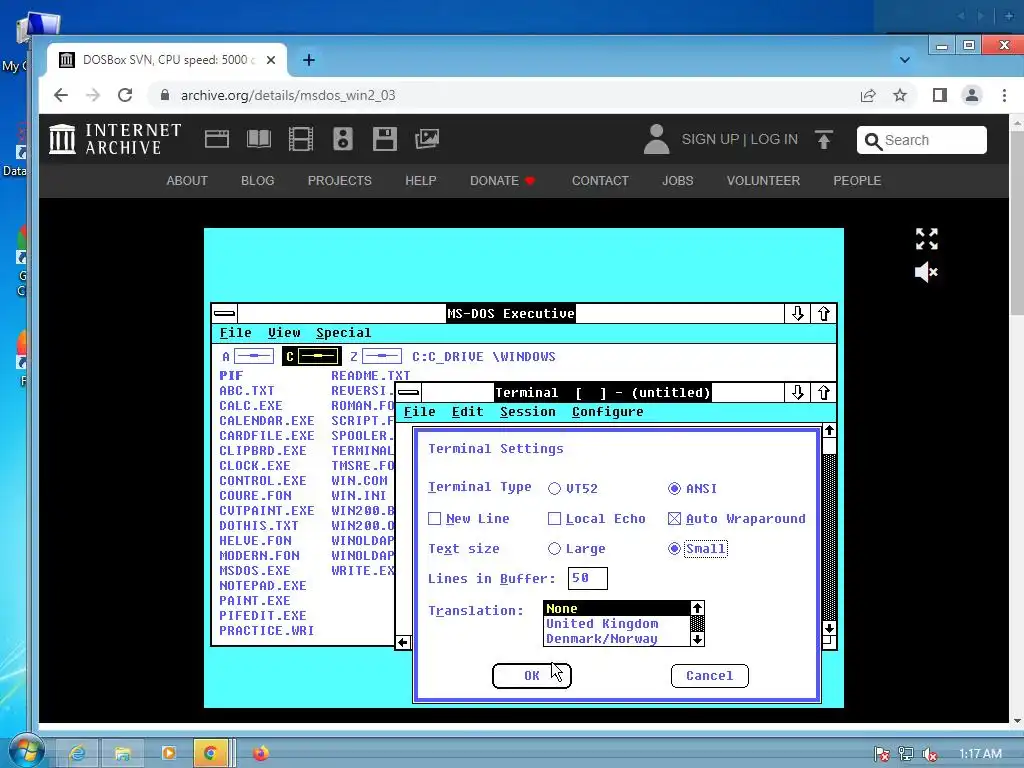Click Lines in Buffer input field
The width and height of the screenshot is (1024, 768).
tap(587, 578)
